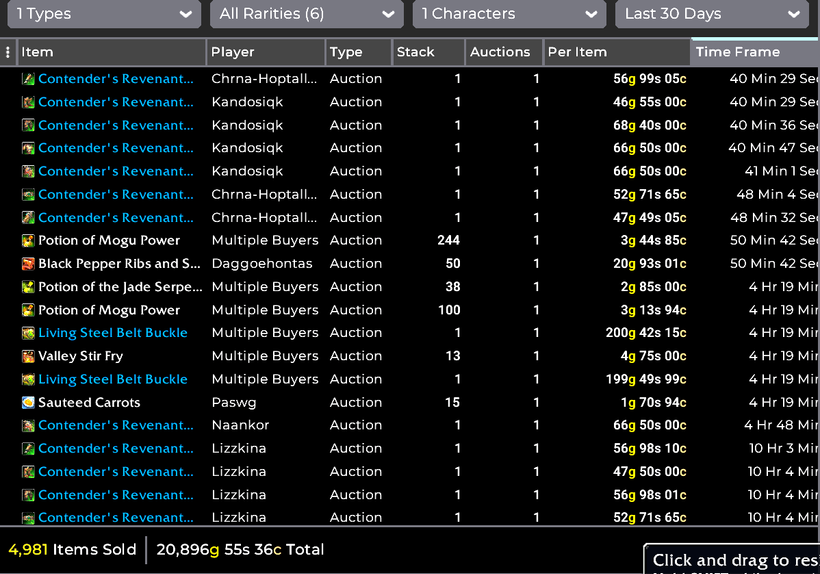Open the "1 Characters" dropdown
This screenshot has width=820, height=574.
click(x=508, y=14)
